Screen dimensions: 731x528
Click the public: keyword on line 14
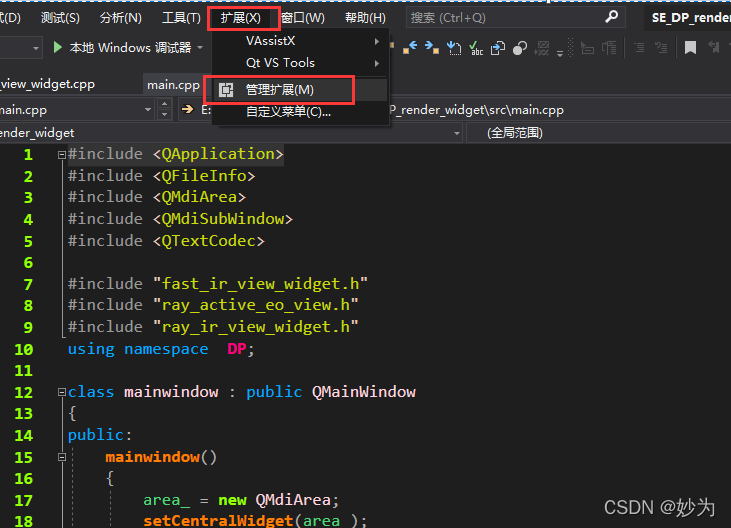pyautogui.click(x=100, y=435)
